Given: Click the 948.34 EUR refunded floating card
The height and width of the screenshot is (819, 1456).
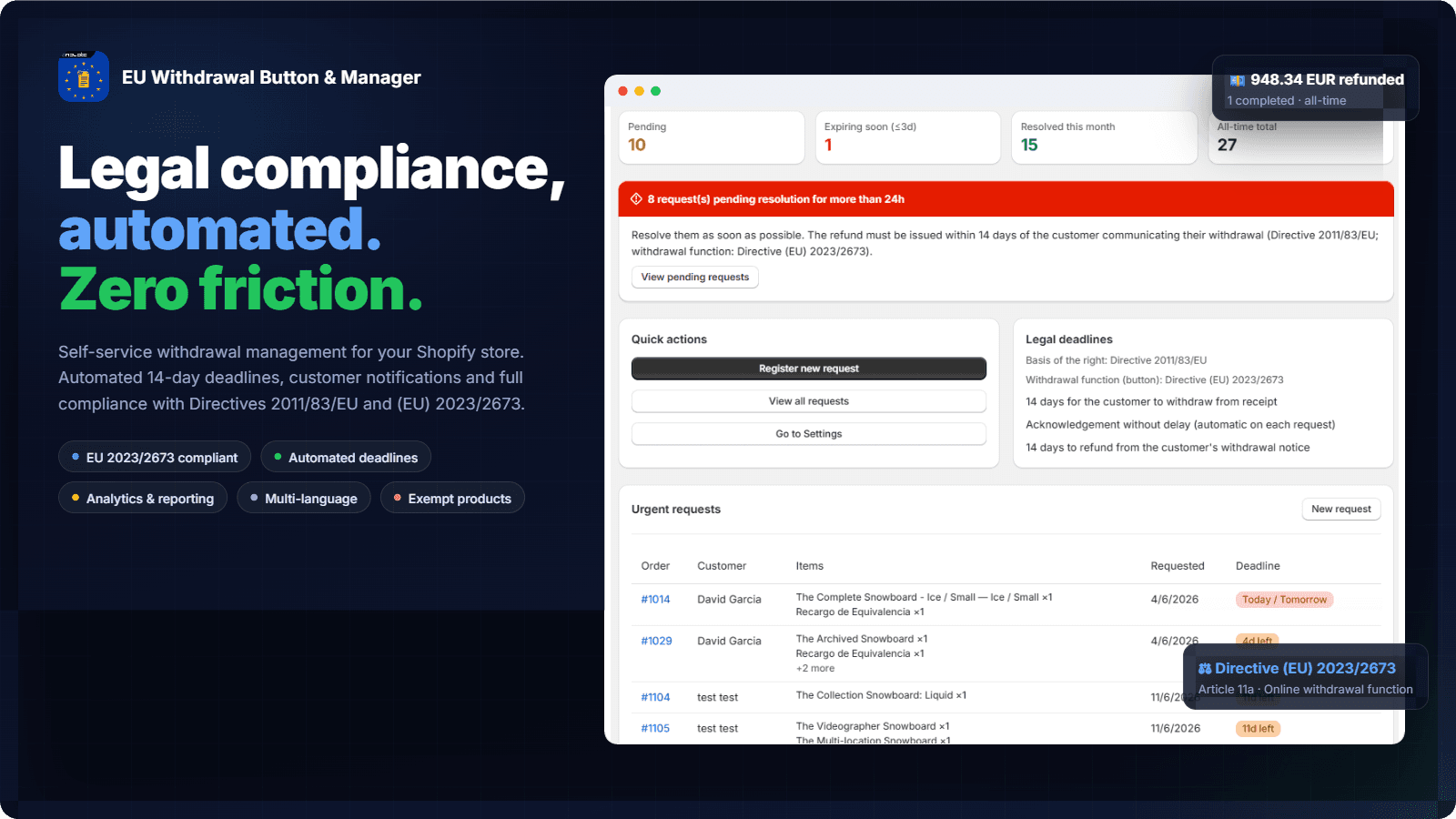Looking at the screenshot, I should click(x=1316, y=88).
